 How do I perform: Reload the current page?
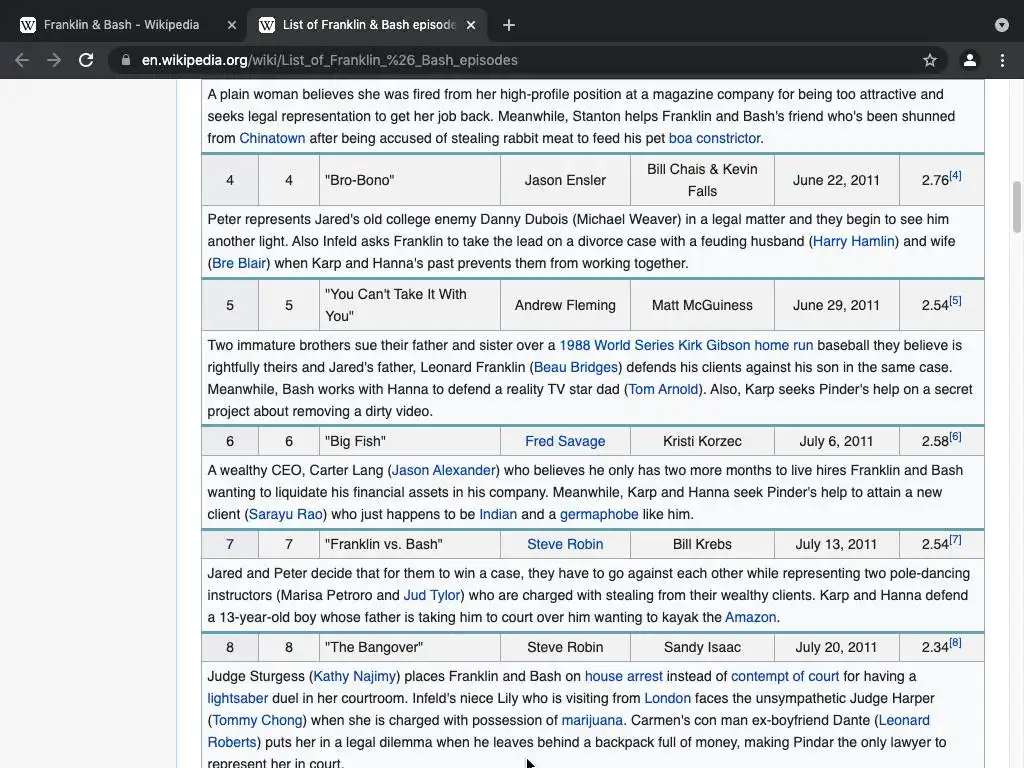click(86, 60)
